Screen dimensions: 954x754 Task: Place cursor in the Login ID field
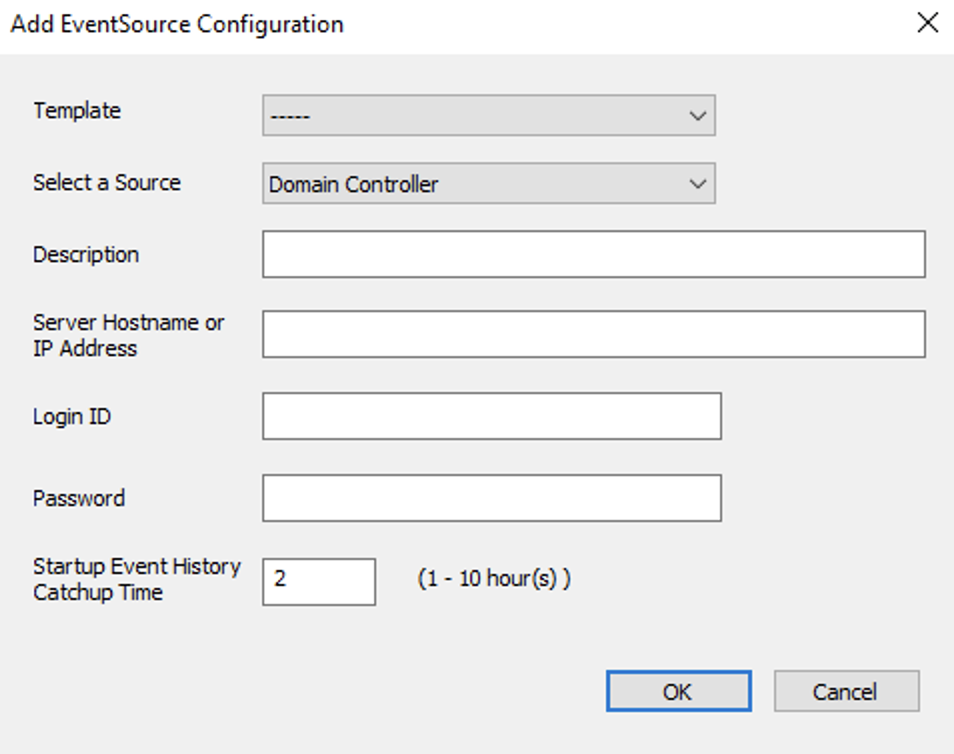tap(491, 416)
